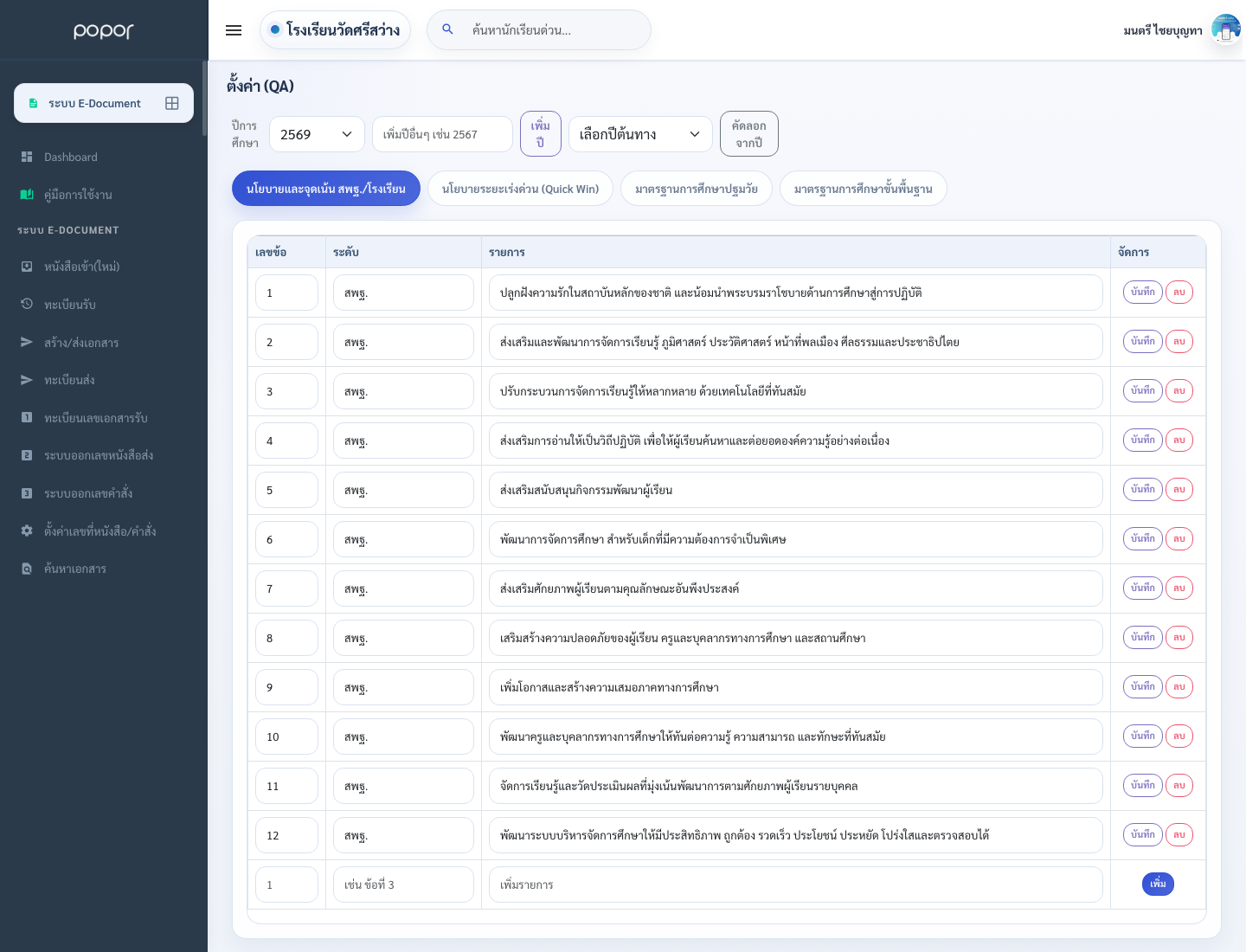Click the ระดับ field of item 9
Screen dimensions: 1246x952
(403, 687)
